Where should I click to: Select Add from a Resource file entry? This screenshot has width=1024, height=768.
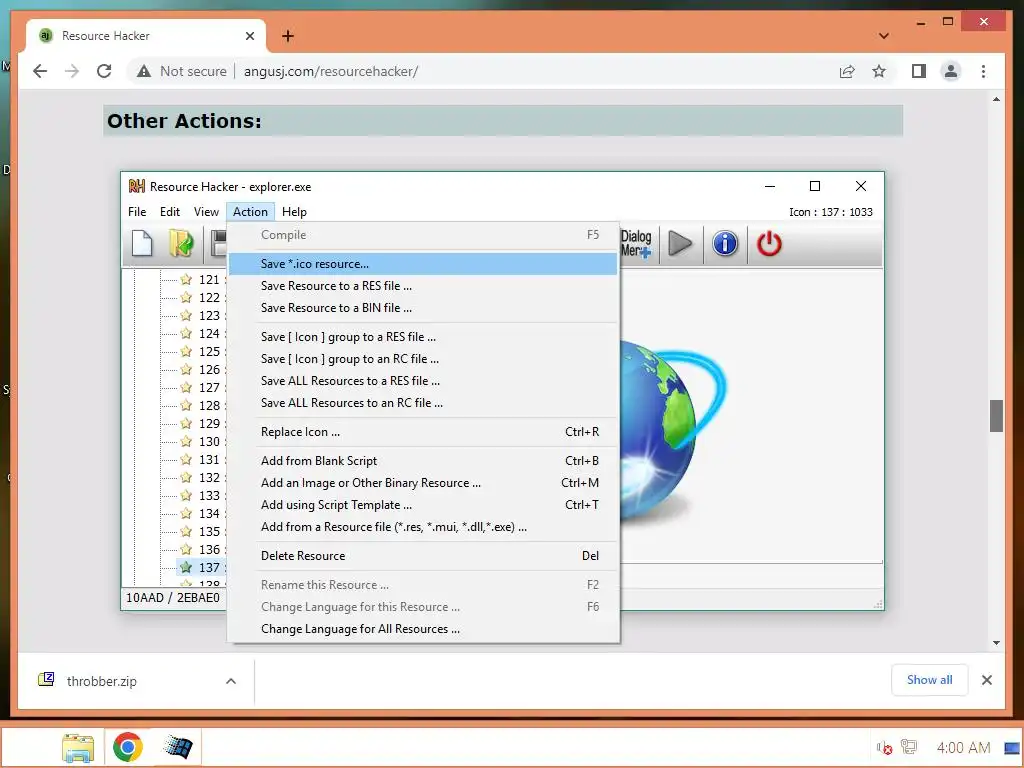click(423, 527)
